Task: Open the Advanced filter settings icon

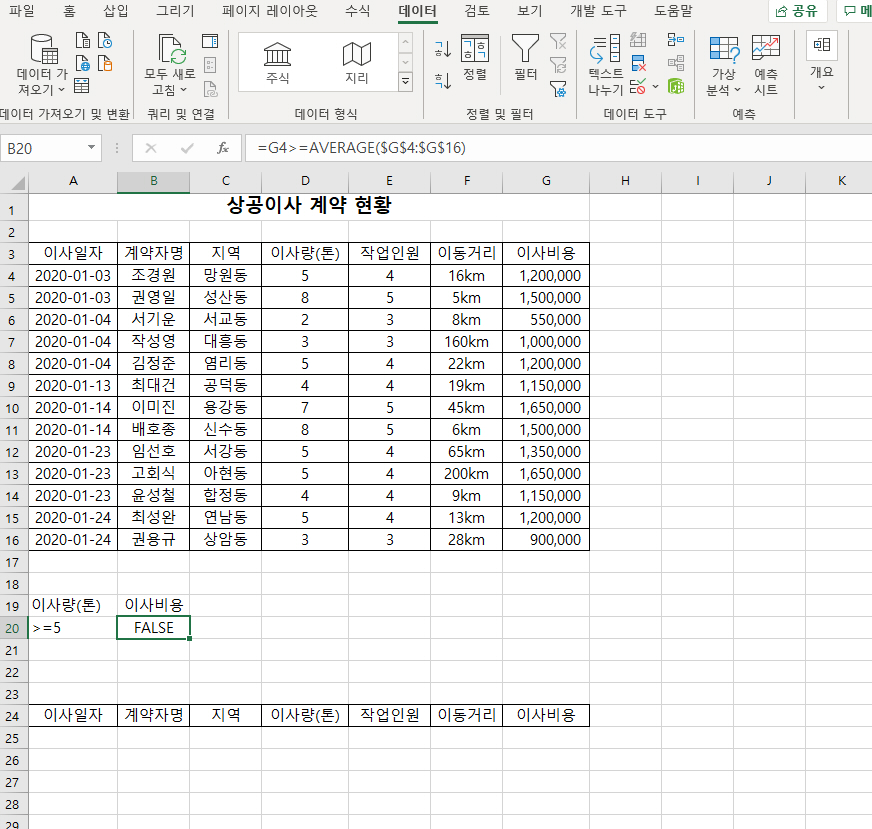Action: coord(558,88)
